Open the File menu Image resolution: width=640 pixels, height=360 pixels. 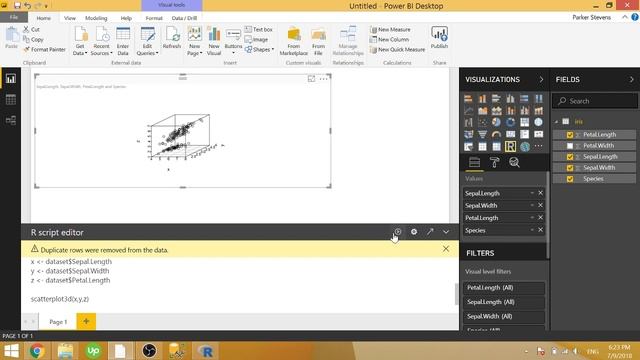[x=14, y=17]
